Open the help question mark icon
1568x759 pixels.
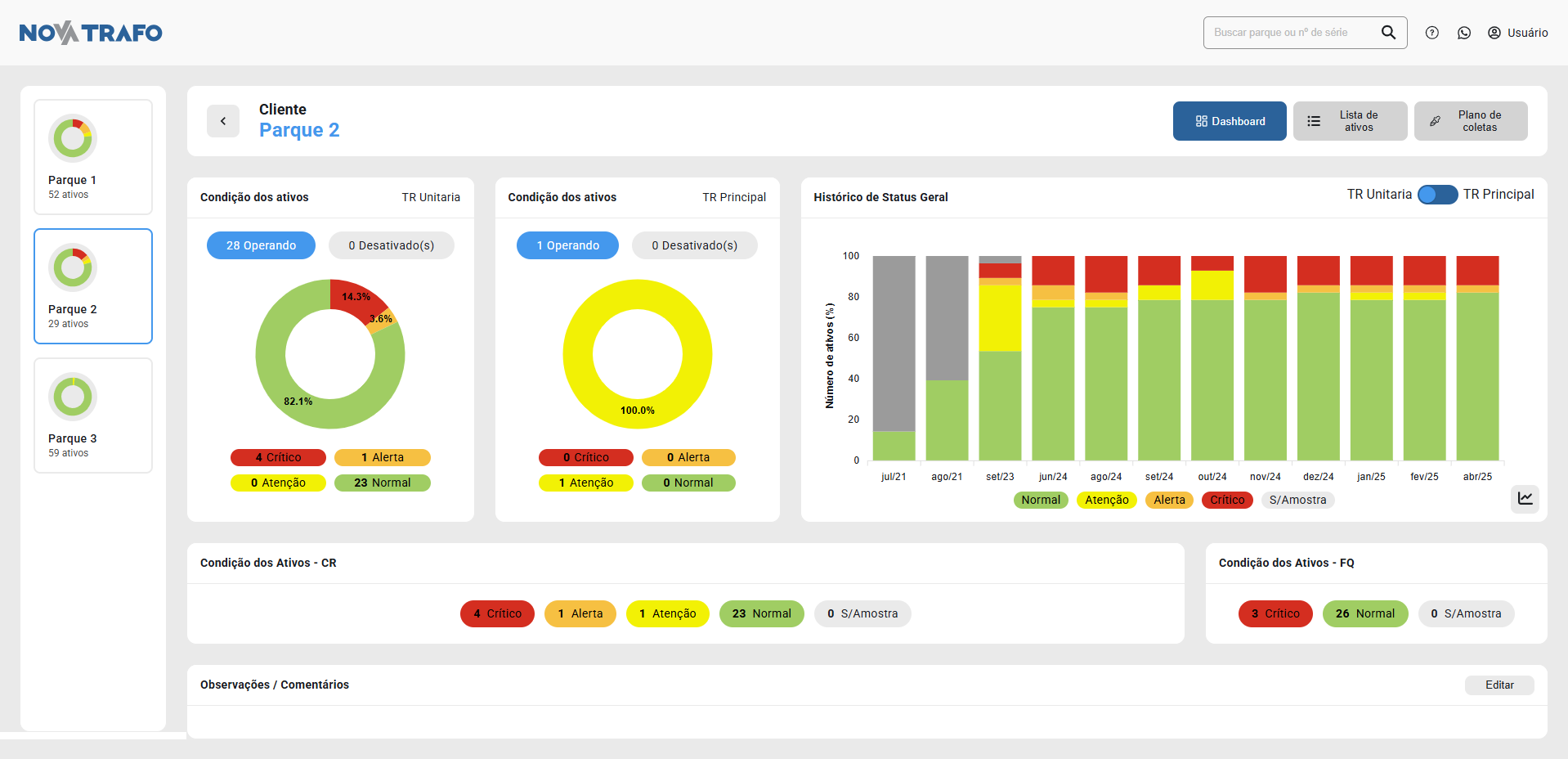pos(1431,33)
